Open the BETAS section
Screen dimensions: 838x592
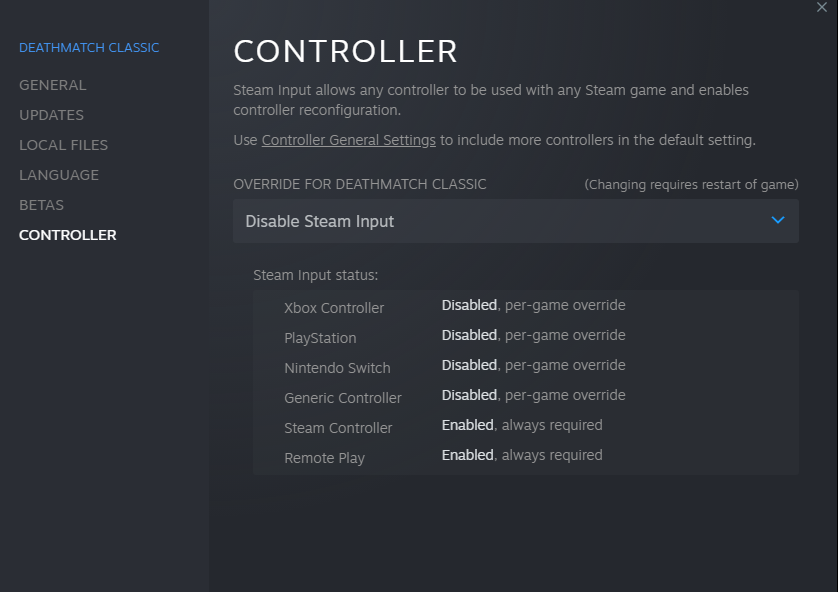coord(41,205)
